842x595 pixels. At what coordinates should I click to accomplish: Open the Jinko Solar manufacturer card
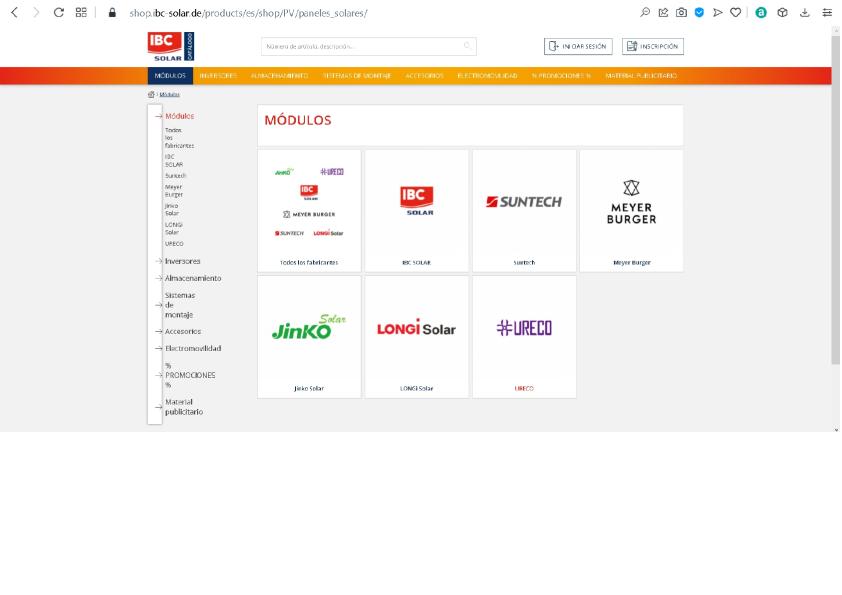(x=309, y=337)
